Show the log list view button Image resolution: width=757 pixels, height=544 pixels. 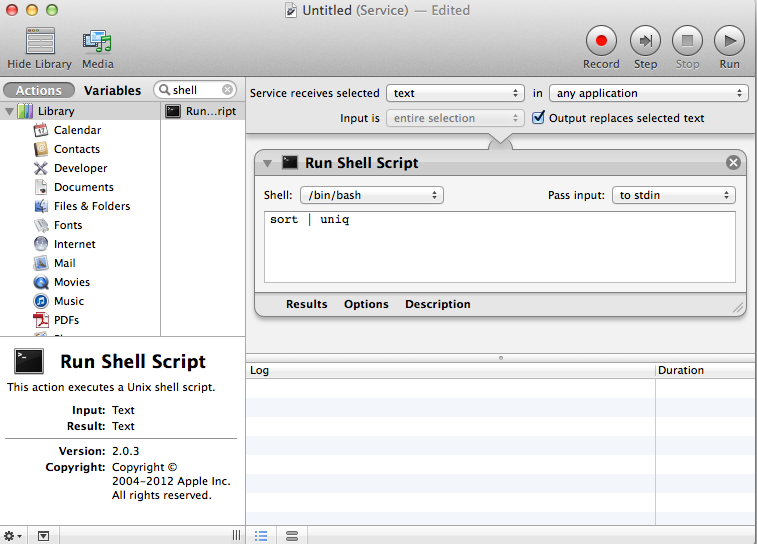click(x=261, y=535)
